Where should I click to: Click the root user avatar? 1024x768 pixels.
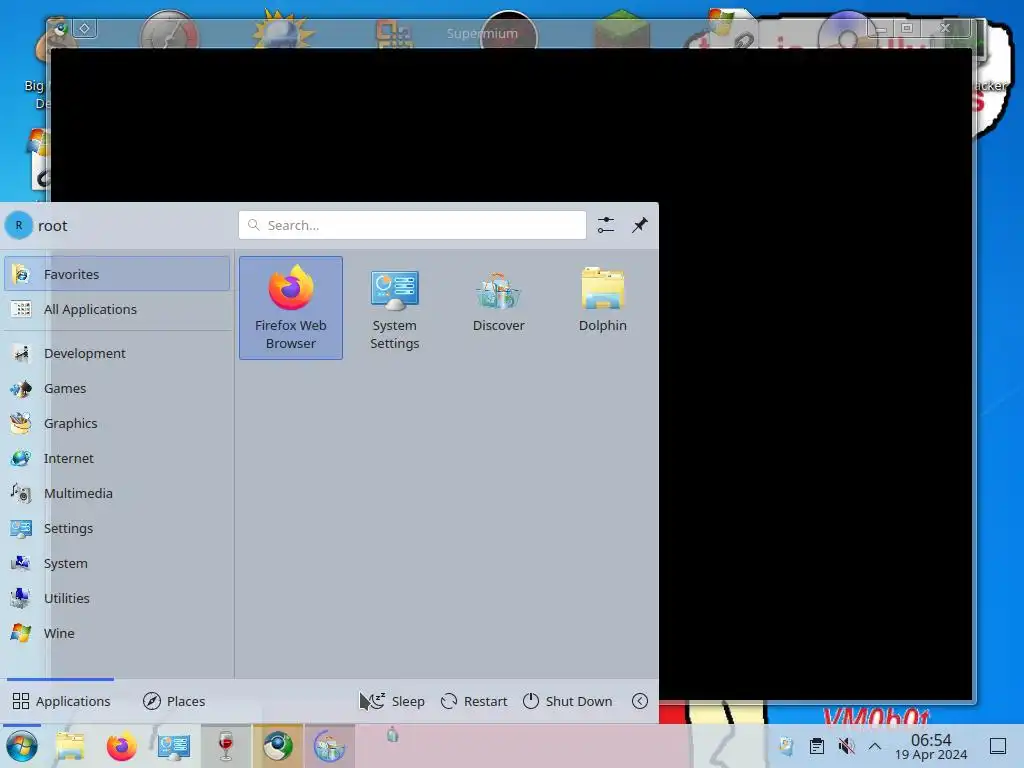pos(19,225)
